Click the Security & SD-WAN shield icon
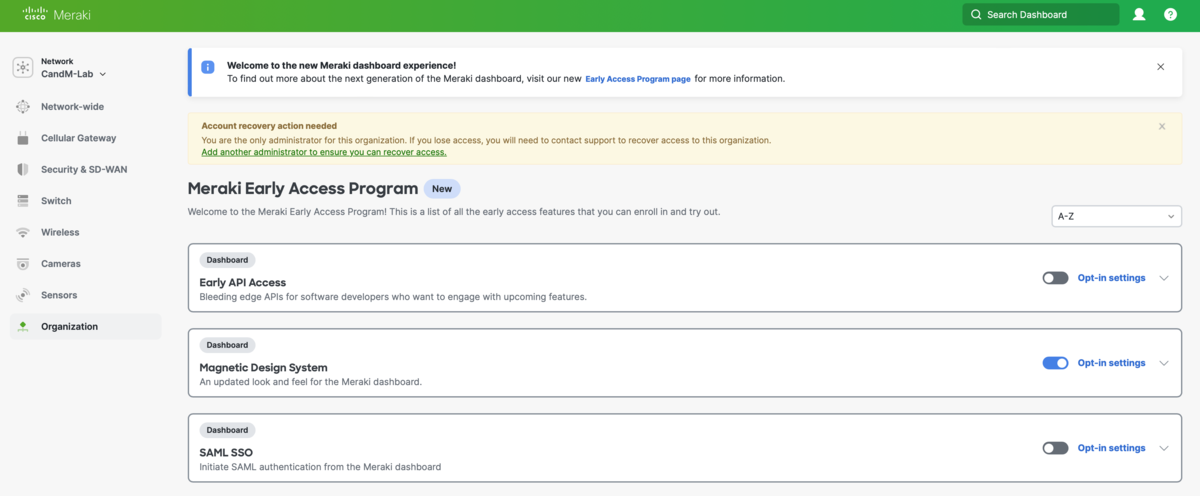This screenshot has height=496, width=1200. pyautogui.click(x=23, y=170)
